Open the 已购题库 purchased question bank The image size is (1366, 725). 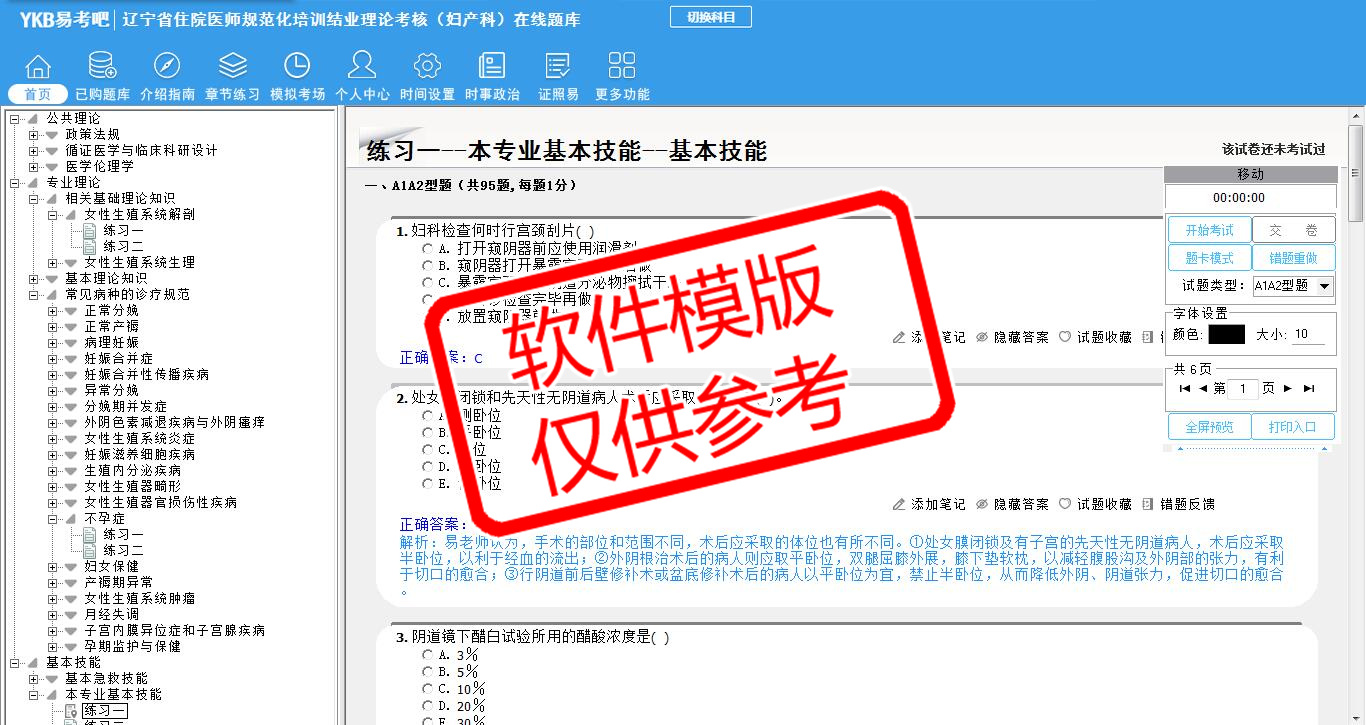click(x=102, y=66)
